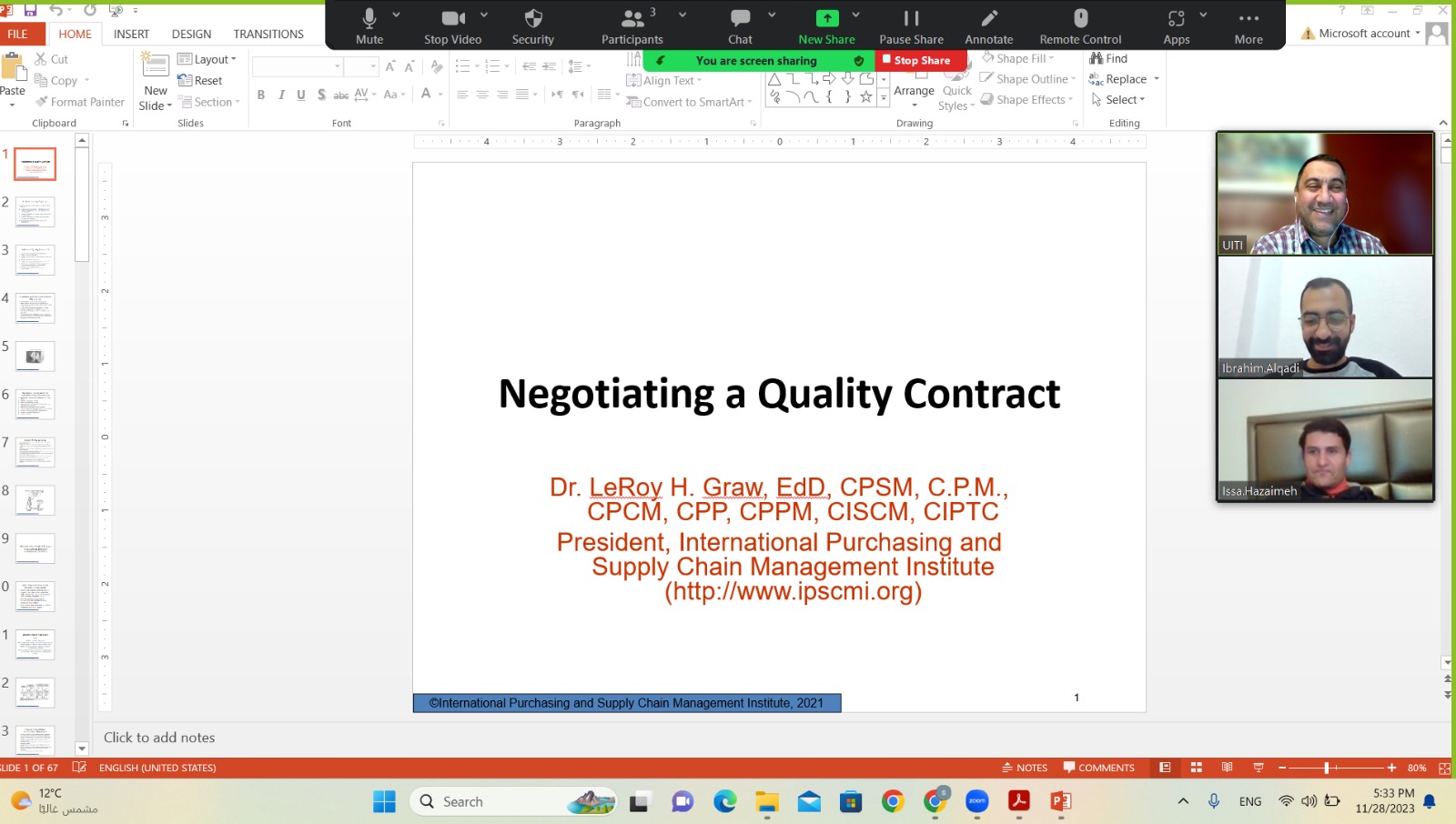The height and width of the screenshot is (824, 1456).
Task: Click the Stop Video camera icon
Action: point(453,19)
